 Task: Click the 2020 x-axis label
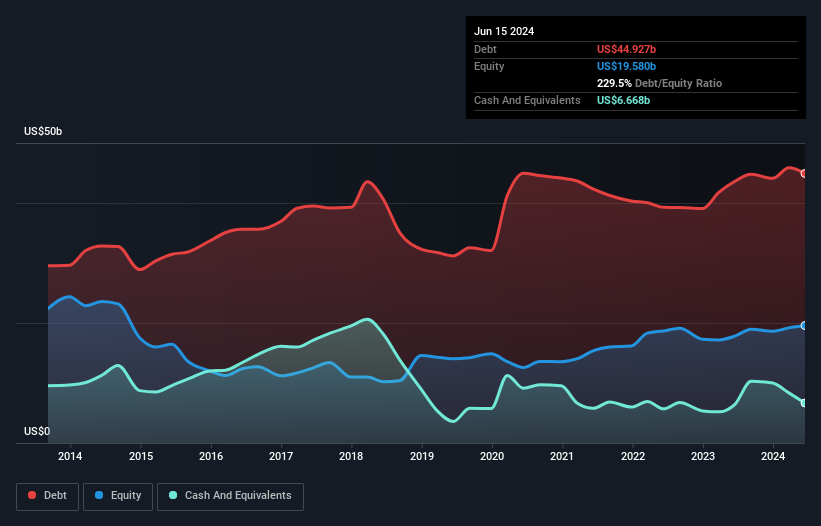(492, 456)
